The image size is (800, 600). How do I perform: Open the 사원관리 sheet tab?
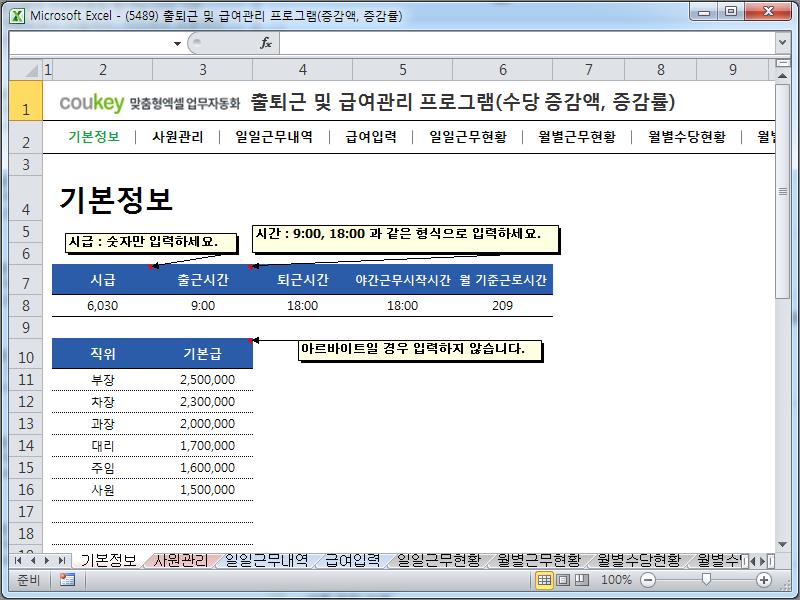tap(181, 560)
